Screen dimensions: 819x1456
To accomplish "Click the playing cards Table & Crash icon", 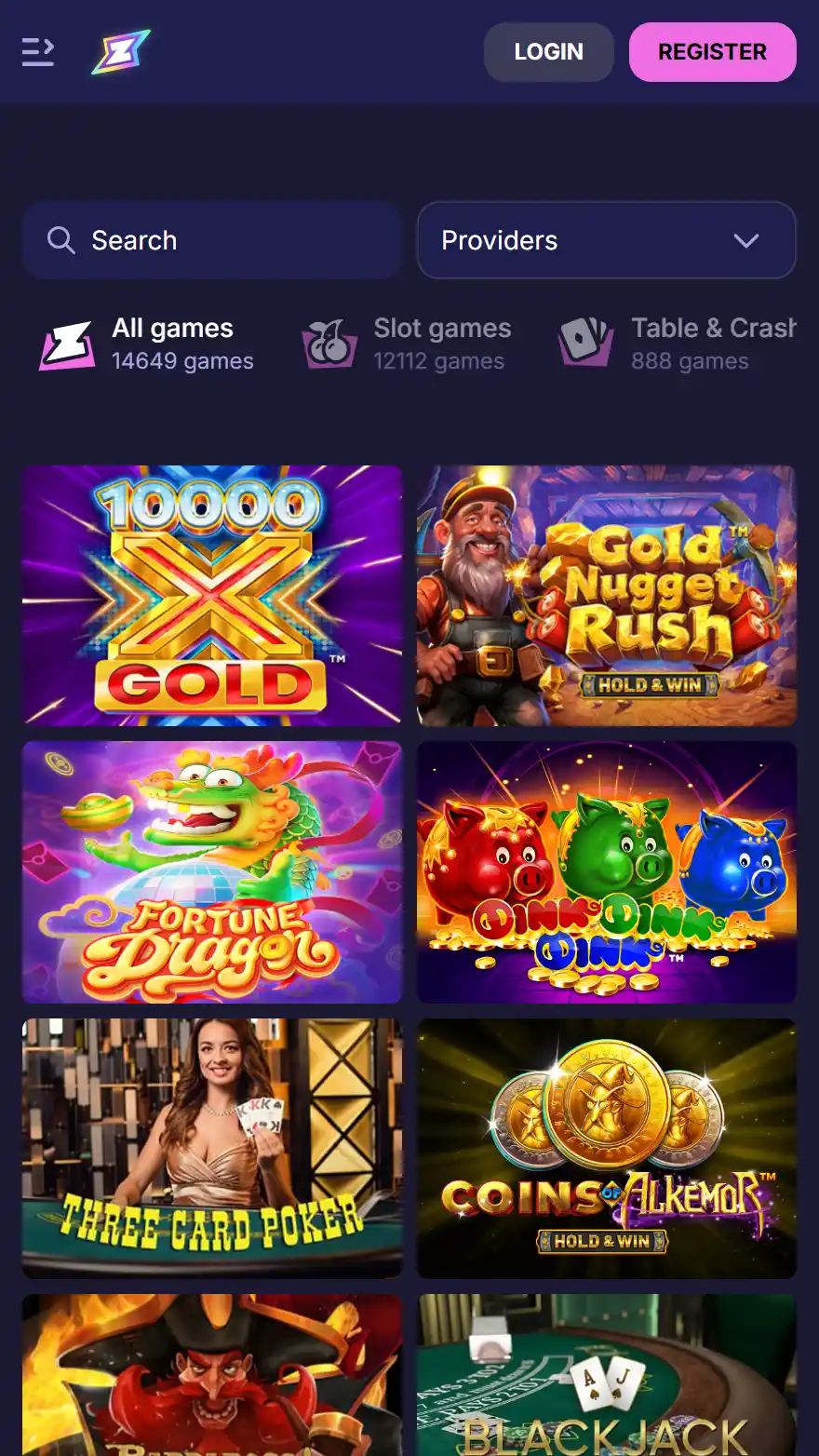I will tap(586, 343).
